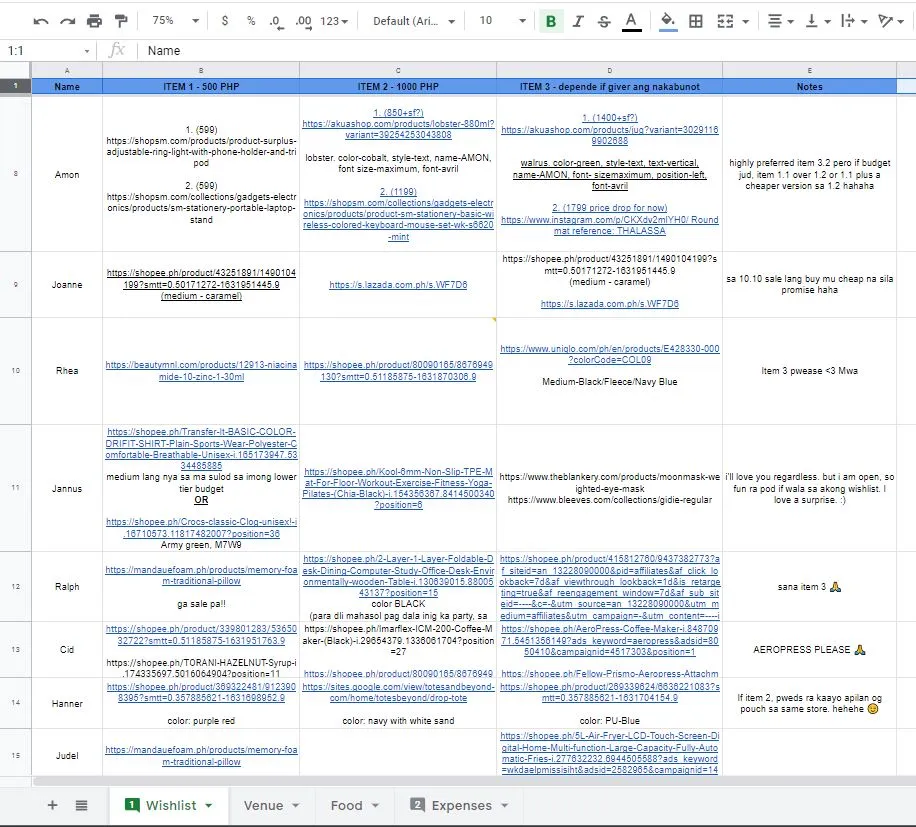The height and width of the screenshot is (827, 916).
Task: Select the AEROPRESS PLEASE notes cell
Action: pos(809,649)
